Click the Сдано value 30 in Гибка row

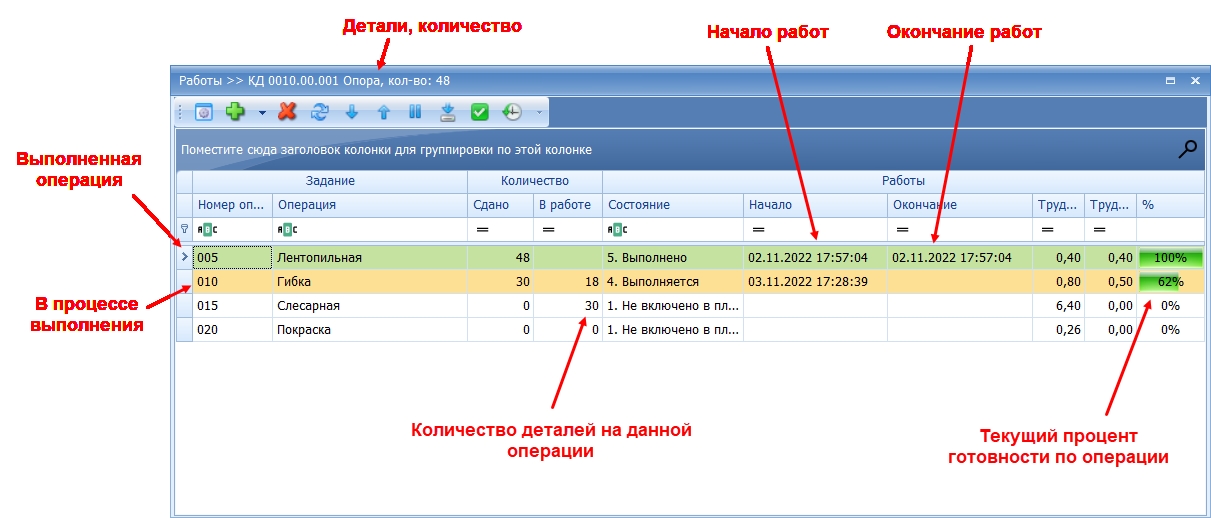click(500, 282)
